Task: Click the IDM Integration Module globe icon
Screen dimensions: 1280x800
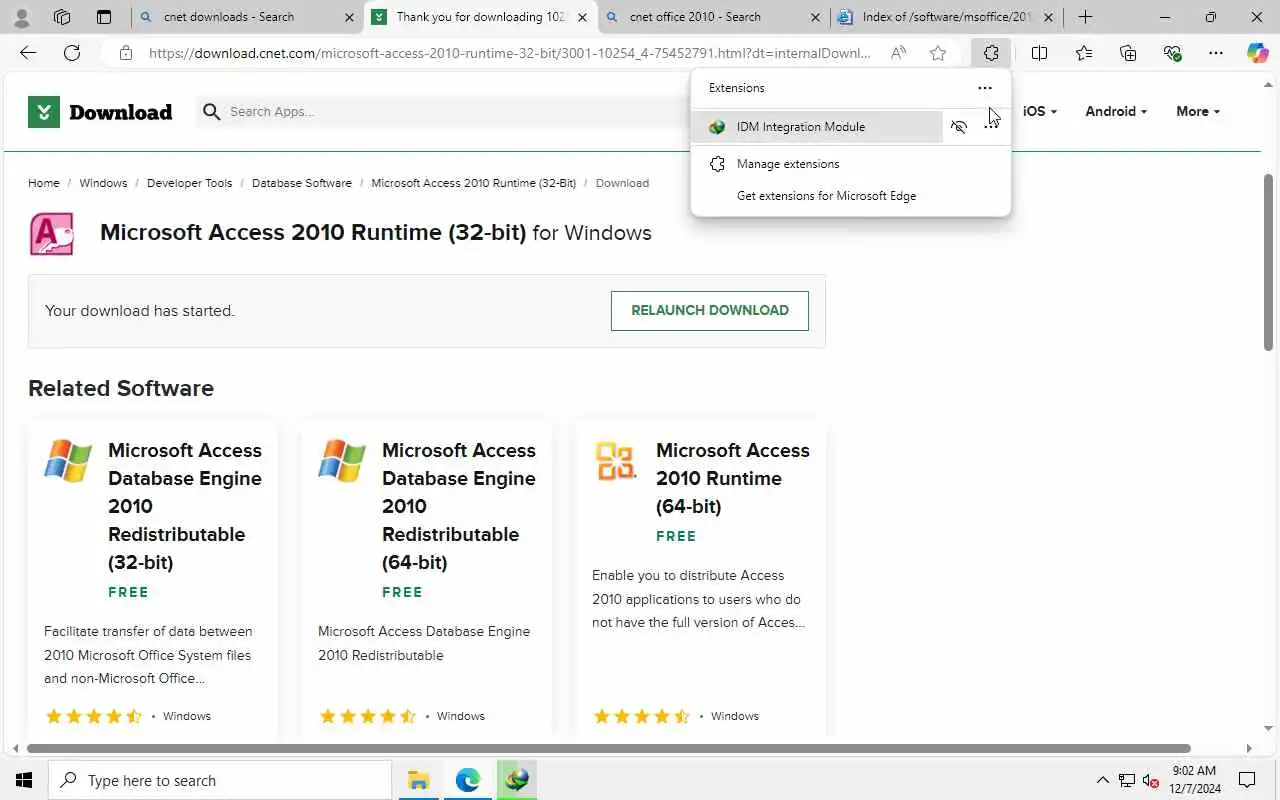Action: [717, 127]
